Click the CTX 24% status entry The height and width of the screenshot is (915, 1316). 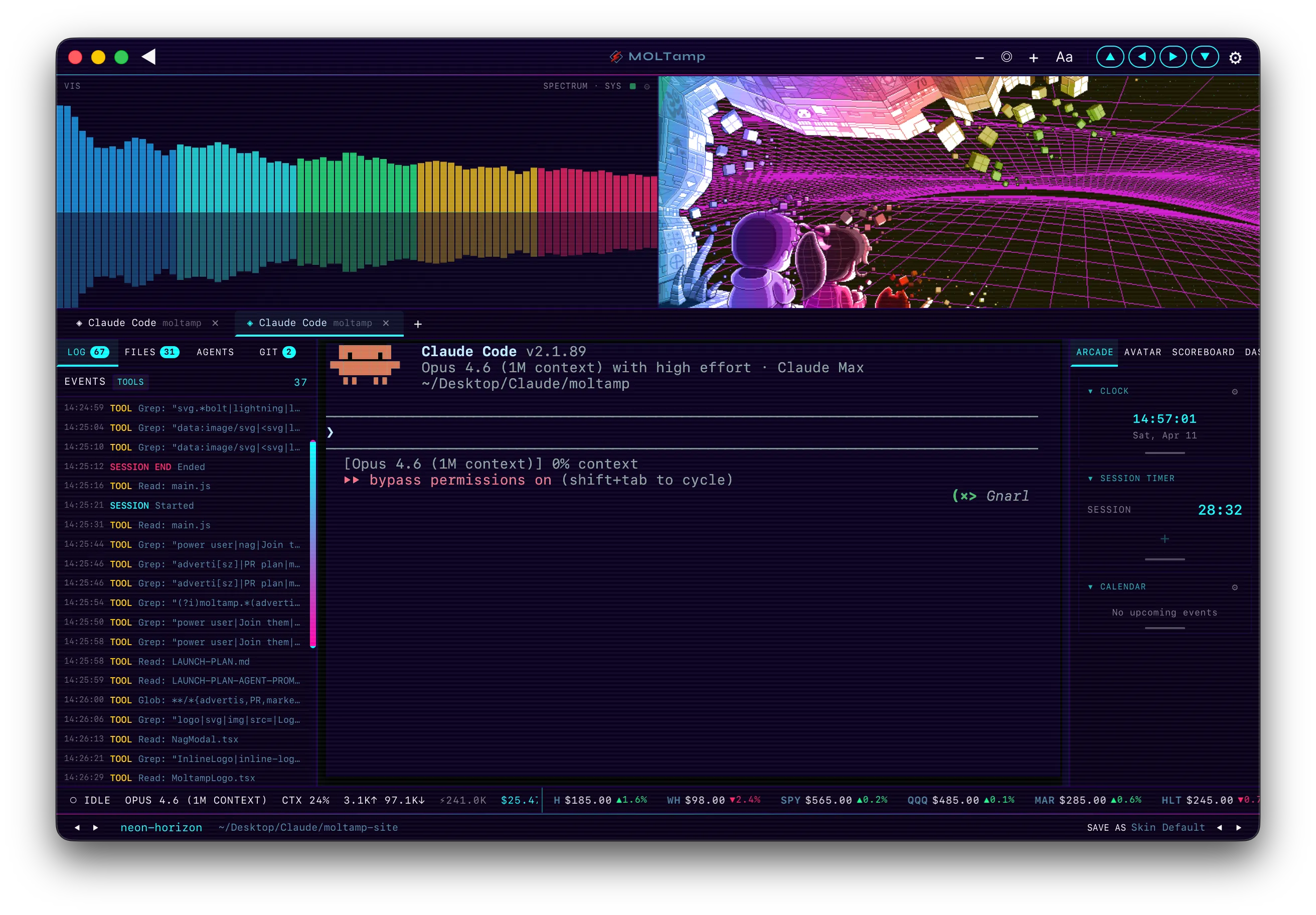tap(305, 800)
